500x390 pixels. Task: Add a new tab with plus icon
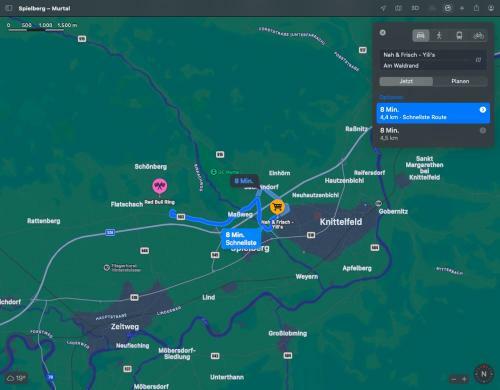tap(462, 8)
